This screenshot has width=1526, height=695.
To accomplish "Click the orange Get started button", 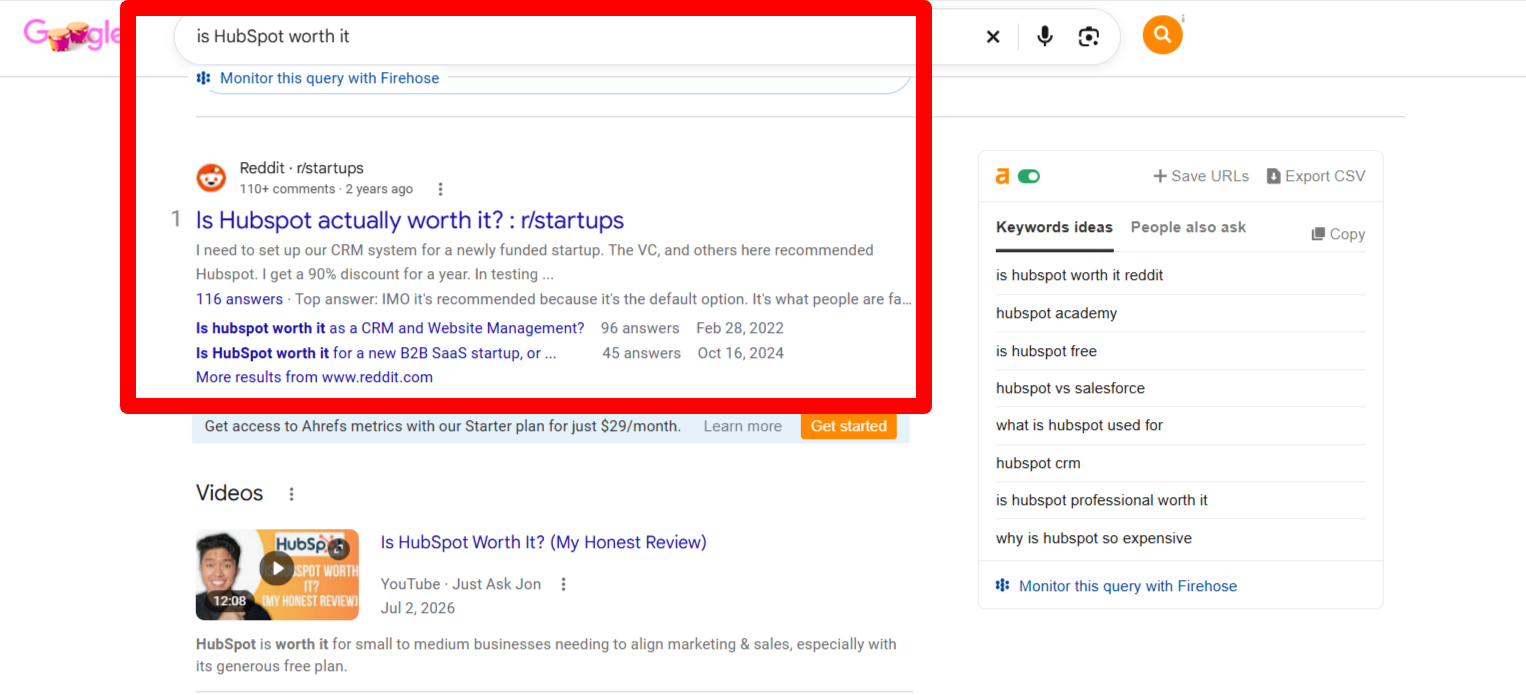I will 849,426.
